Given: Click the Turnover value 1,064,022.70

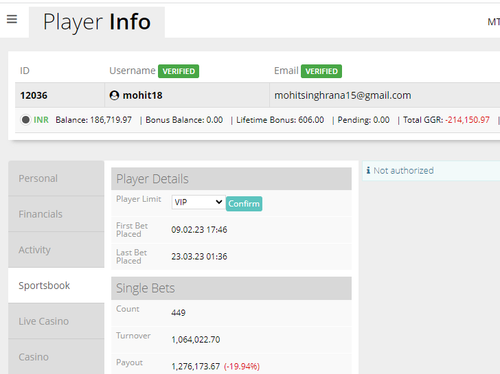Looking at the screenshot, I should tap(196, 340).
